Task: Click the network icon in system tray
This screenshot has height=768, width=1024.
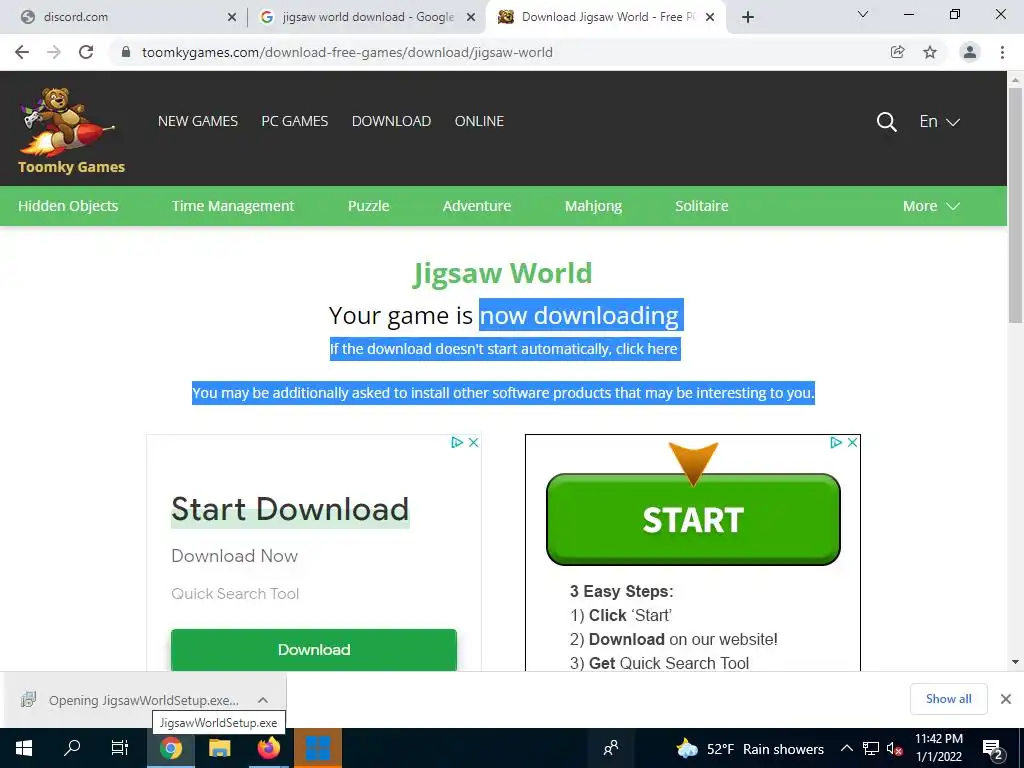Action: [x=871, y=748]
